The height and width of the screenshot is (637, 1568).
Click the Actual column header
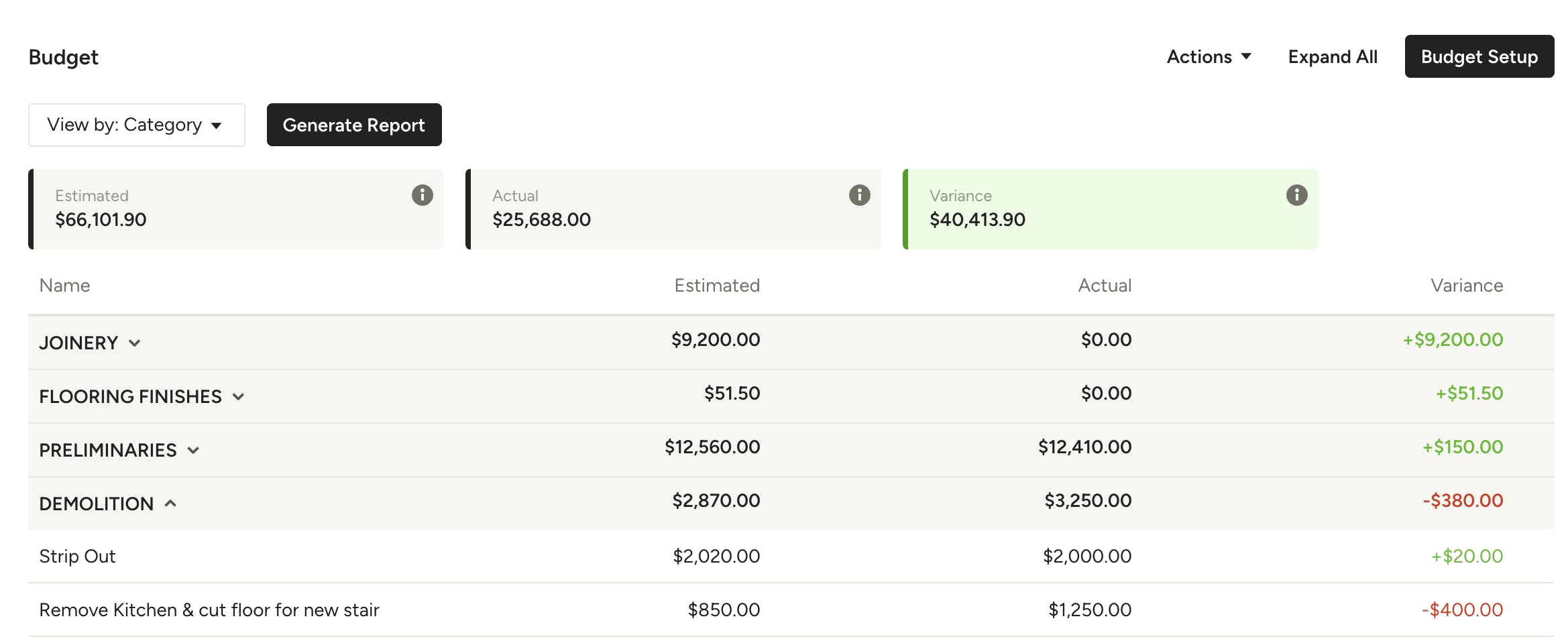pos(1105,286)
